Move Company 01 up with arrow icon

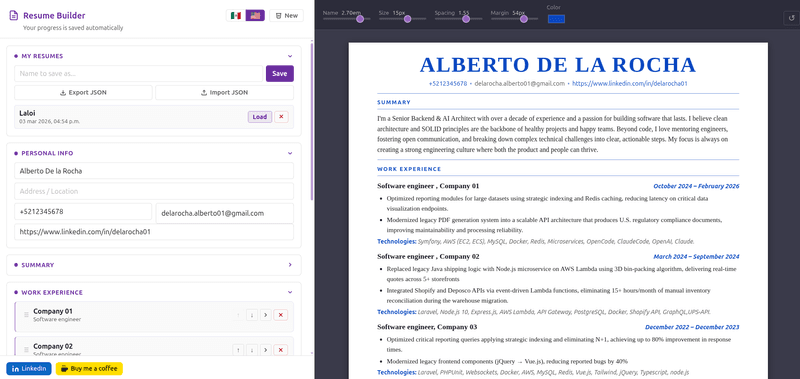238,315
